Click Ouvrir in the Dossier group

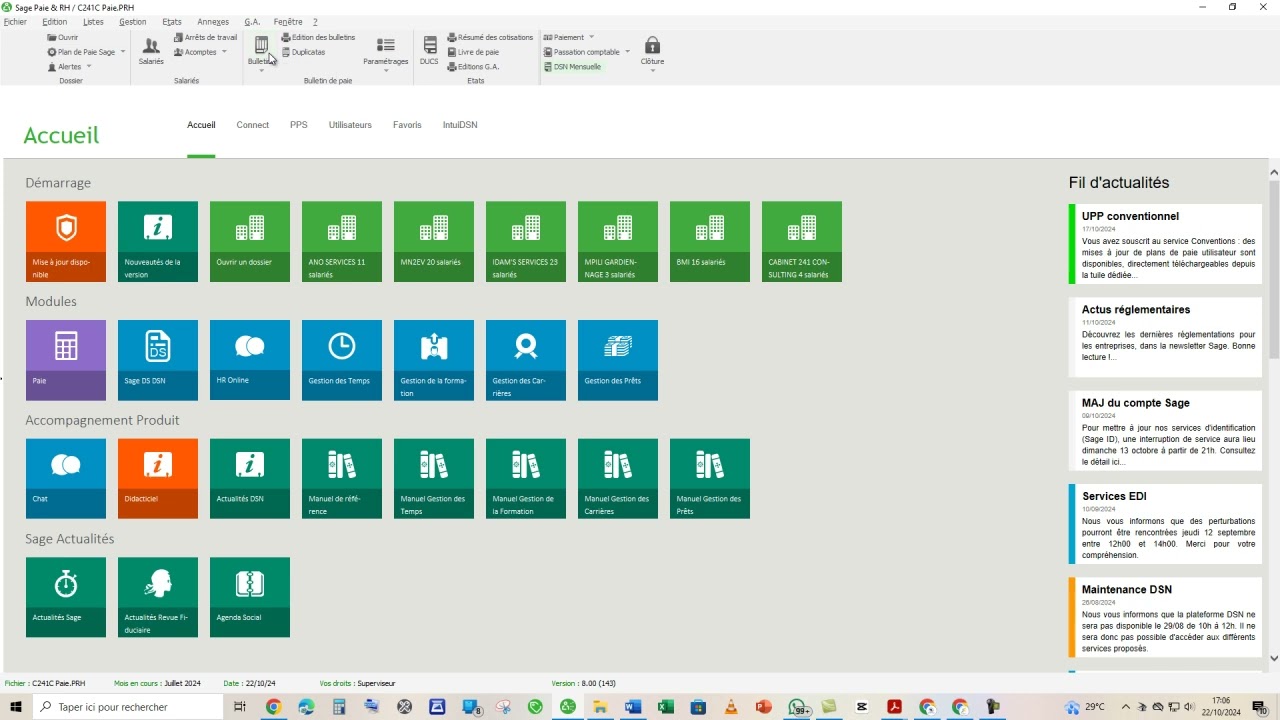click(x=62, y=38)
